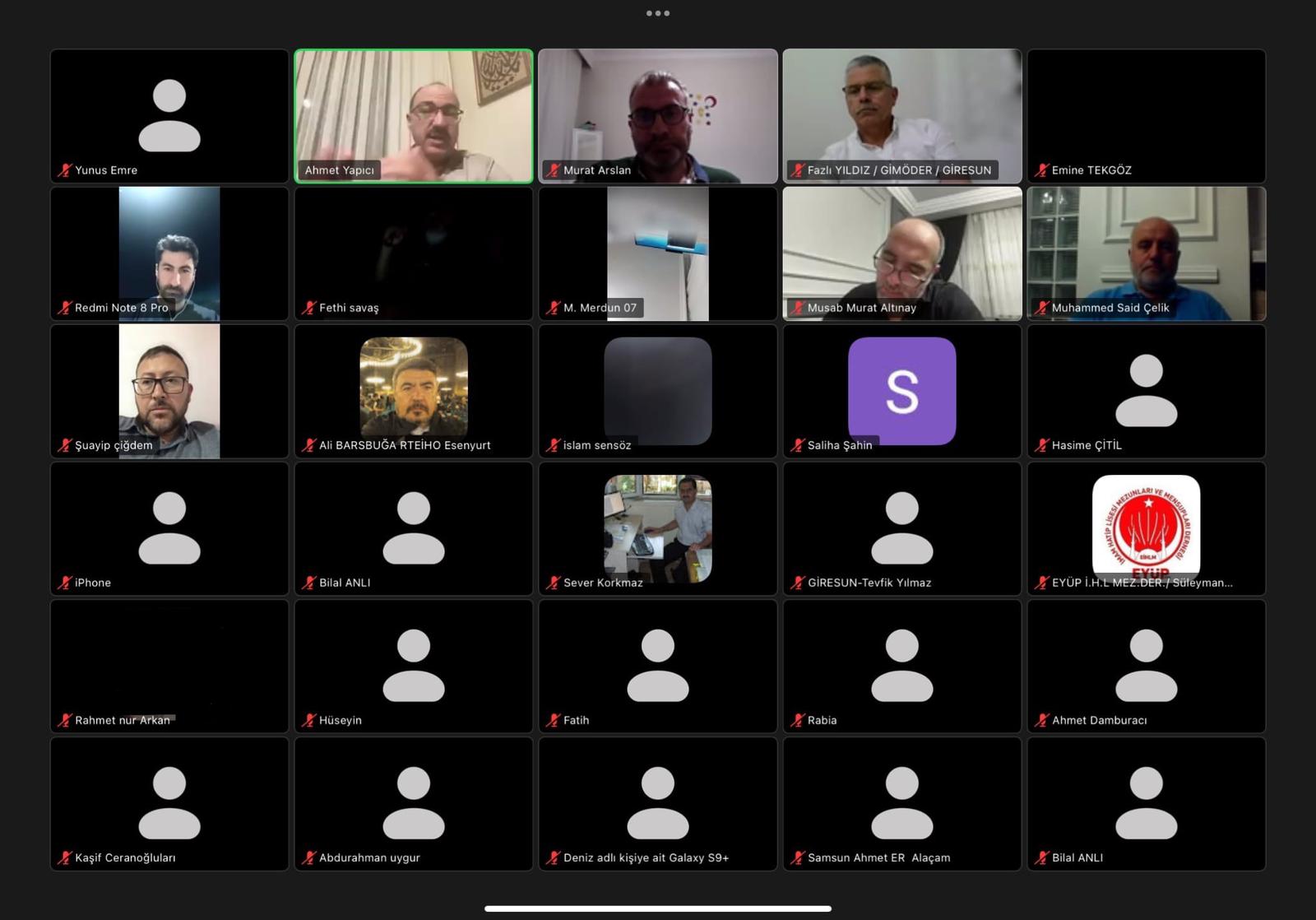The height and width of the screenshot is (920, 1316).
Task: Click muted mic icon beside Şuayip çiğdem
Action: click(65, 445)
